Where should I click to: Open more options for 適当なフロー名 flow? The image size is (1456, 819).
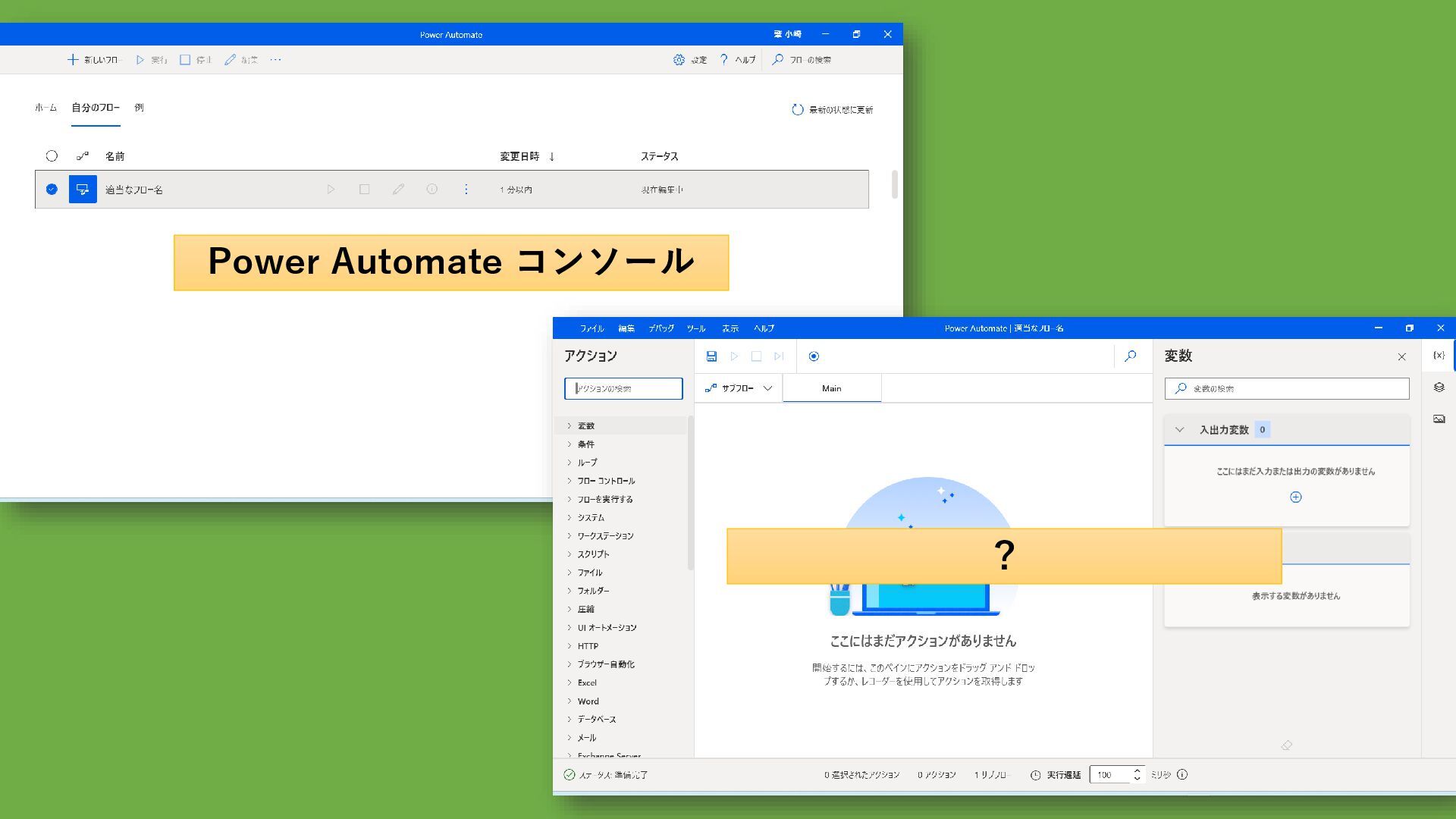click(x=466, y=190)
